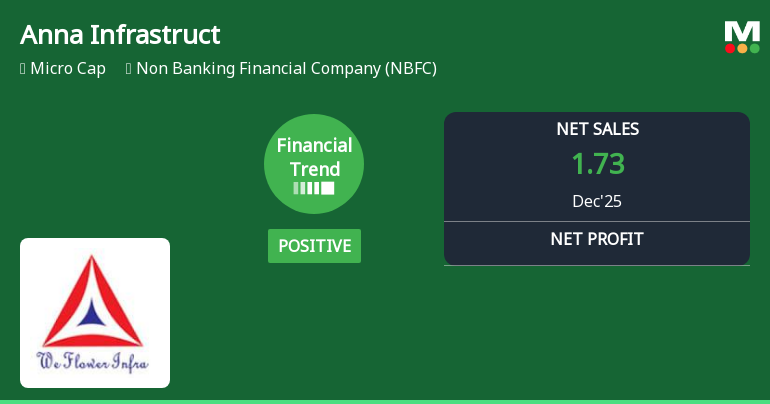Click the MarketsMojo M logo
770x404 pixels.
tap(742, 31)
